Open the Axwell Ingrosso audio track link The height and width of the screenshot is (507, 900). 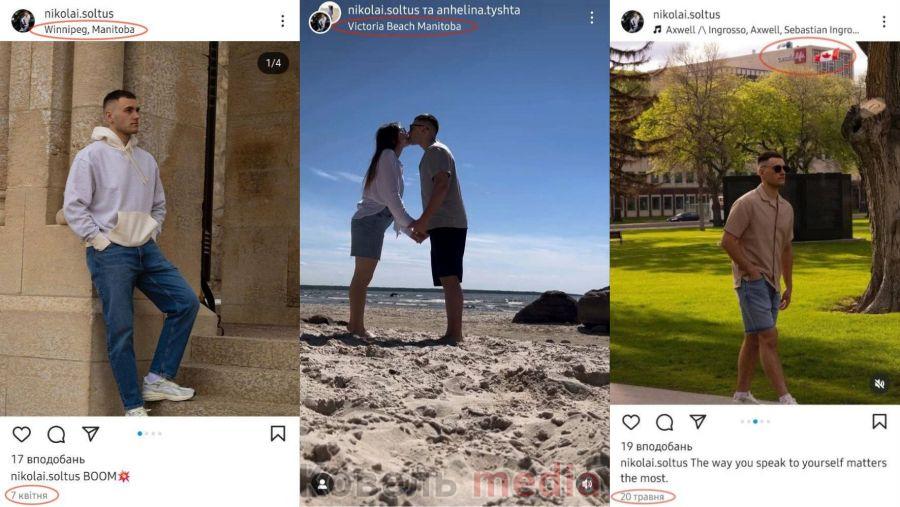(757, 30)
